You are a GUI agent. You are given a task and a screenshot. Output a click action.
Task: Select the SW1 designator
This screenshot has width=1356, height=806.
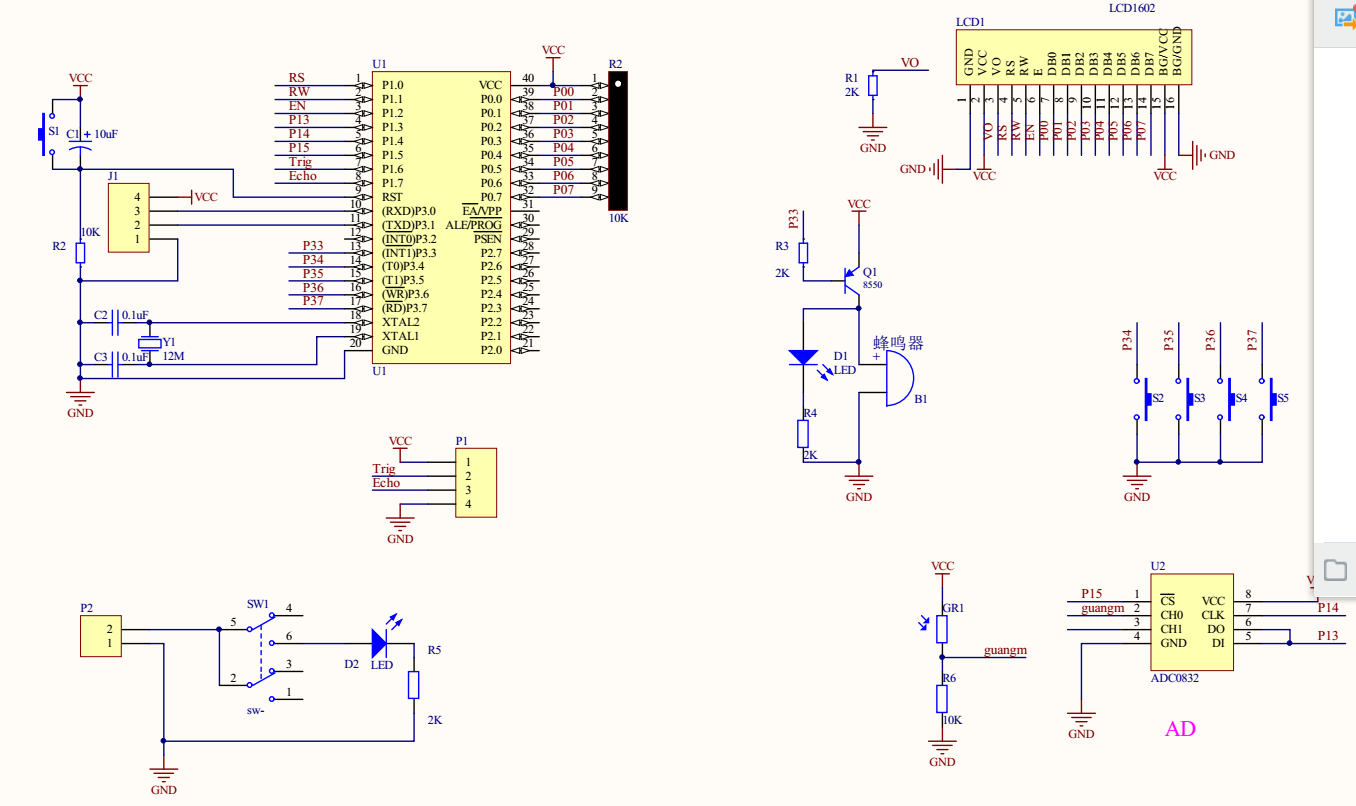pos(258,604)
